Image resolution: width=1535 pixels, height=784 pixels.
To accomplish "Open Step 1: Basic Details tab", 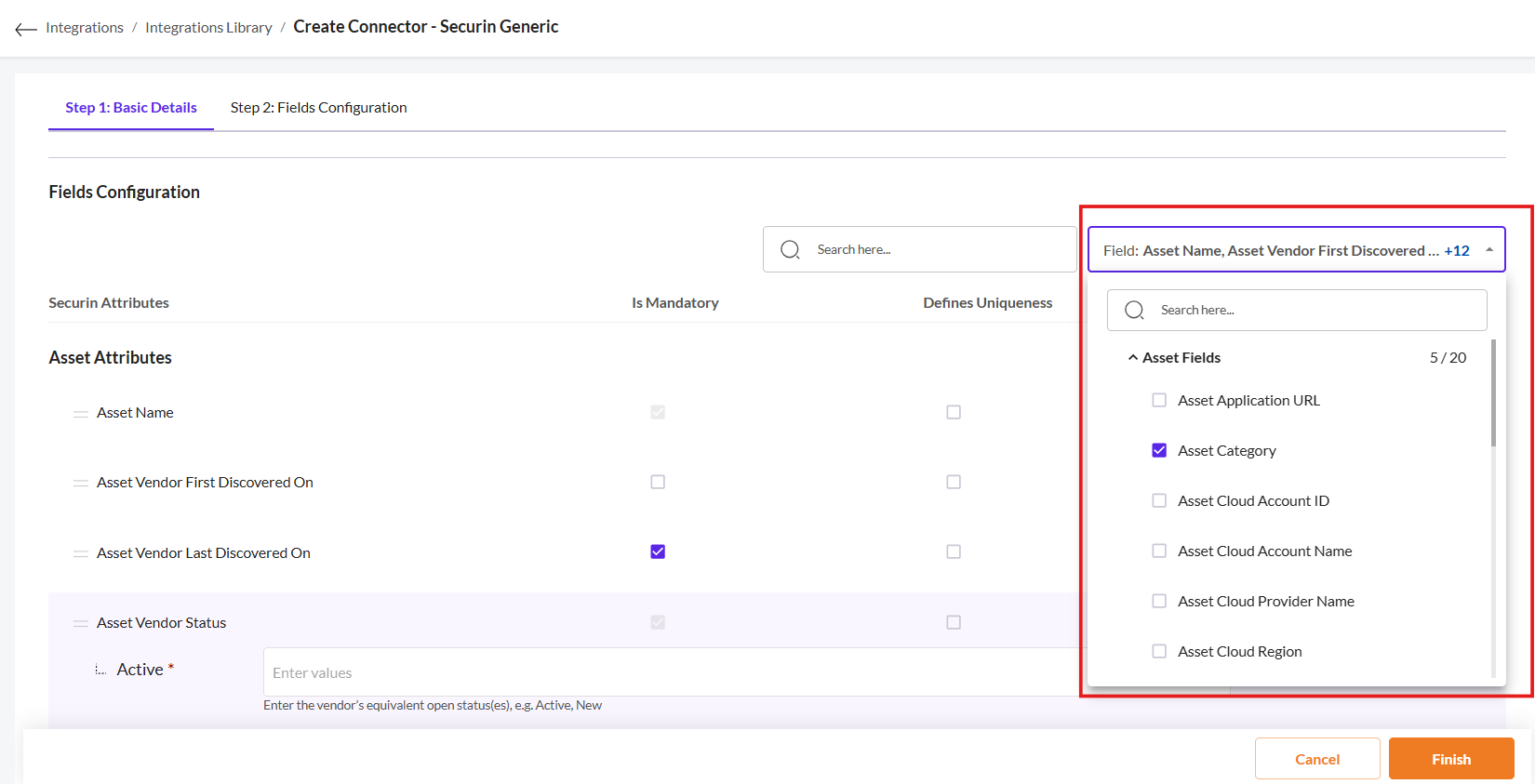I will (131, 108).
